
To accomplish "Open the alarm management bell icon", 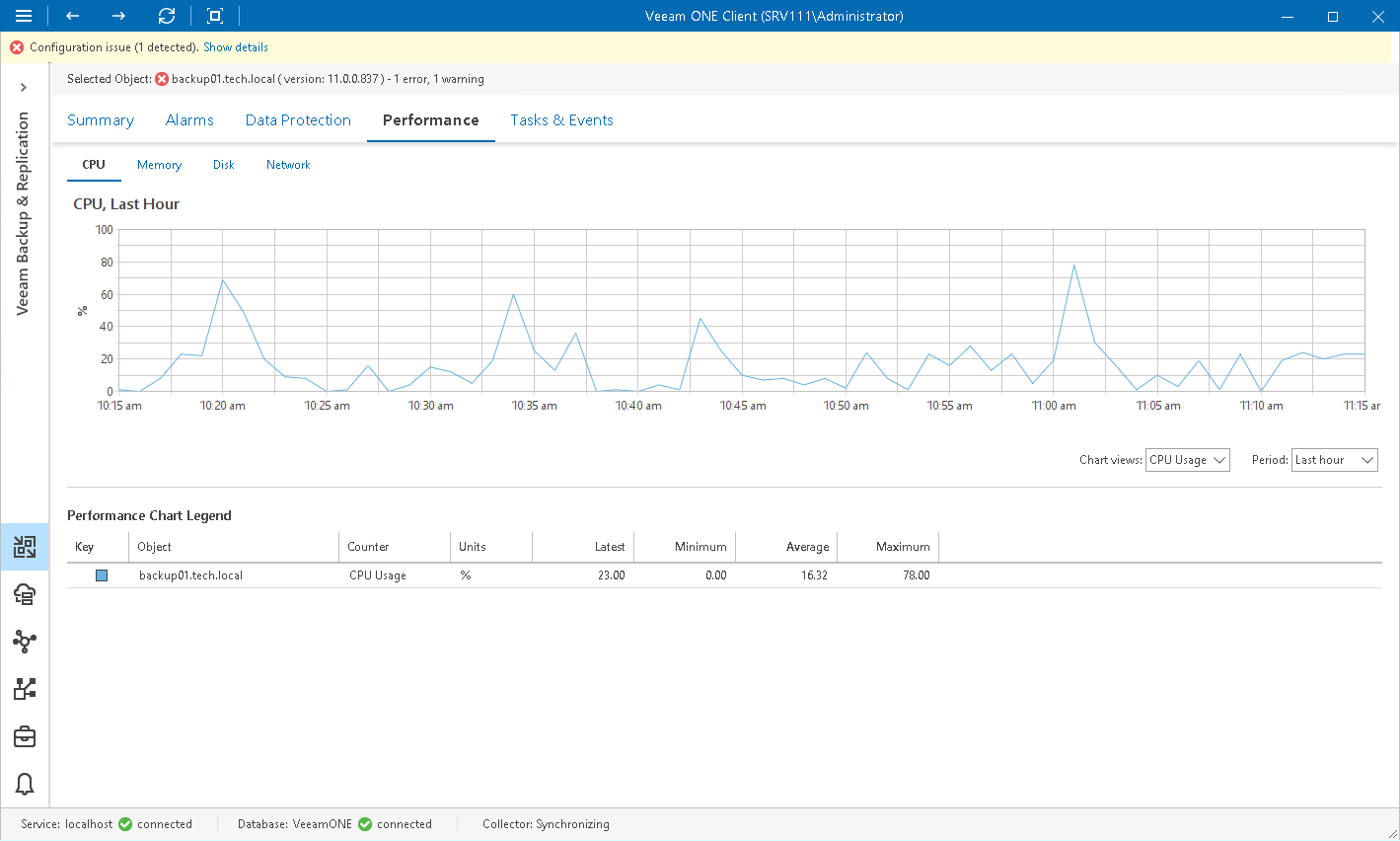I will 25,784.
